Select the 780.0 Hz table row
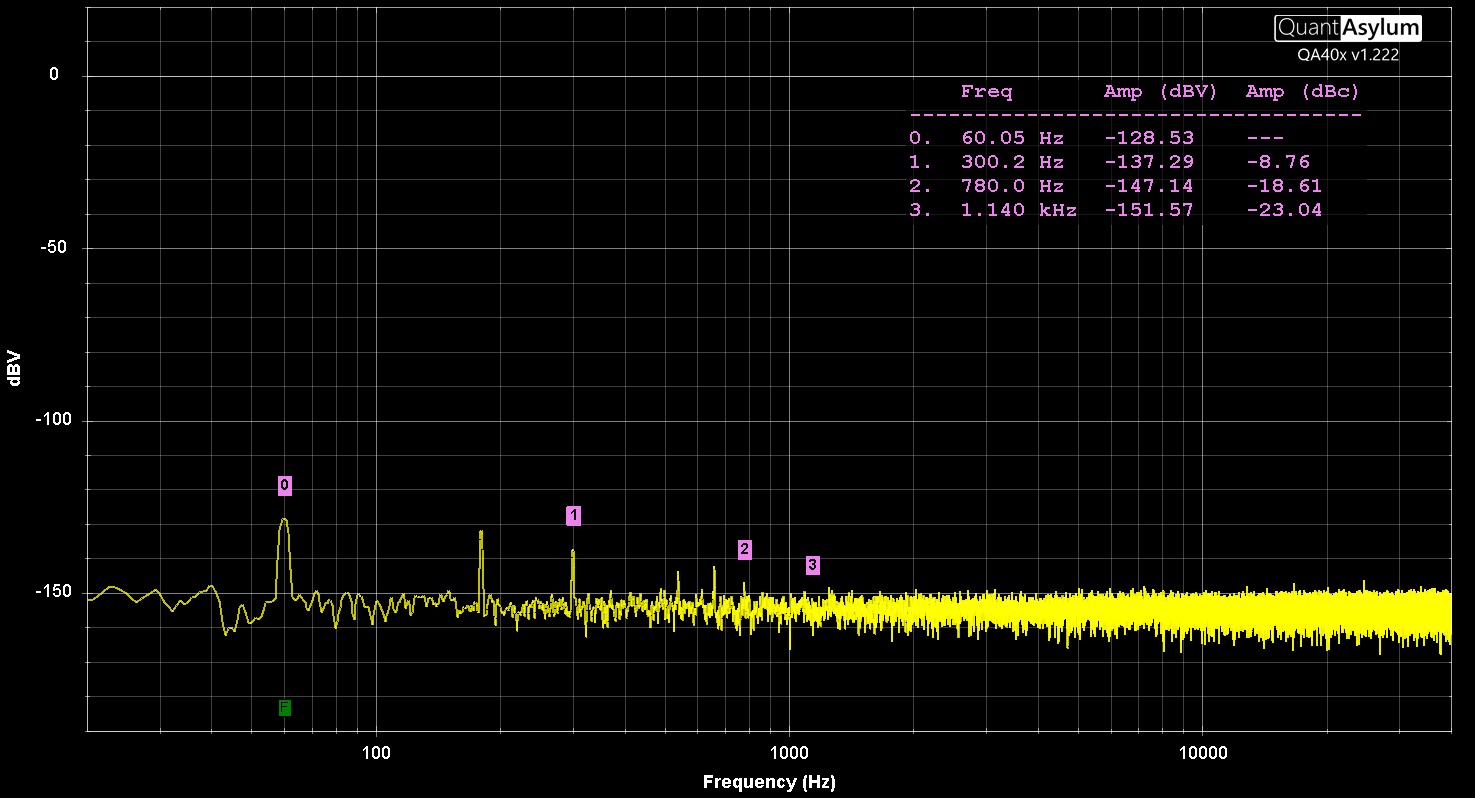This screenshot has width=1475, height=798. (1134, 186)
